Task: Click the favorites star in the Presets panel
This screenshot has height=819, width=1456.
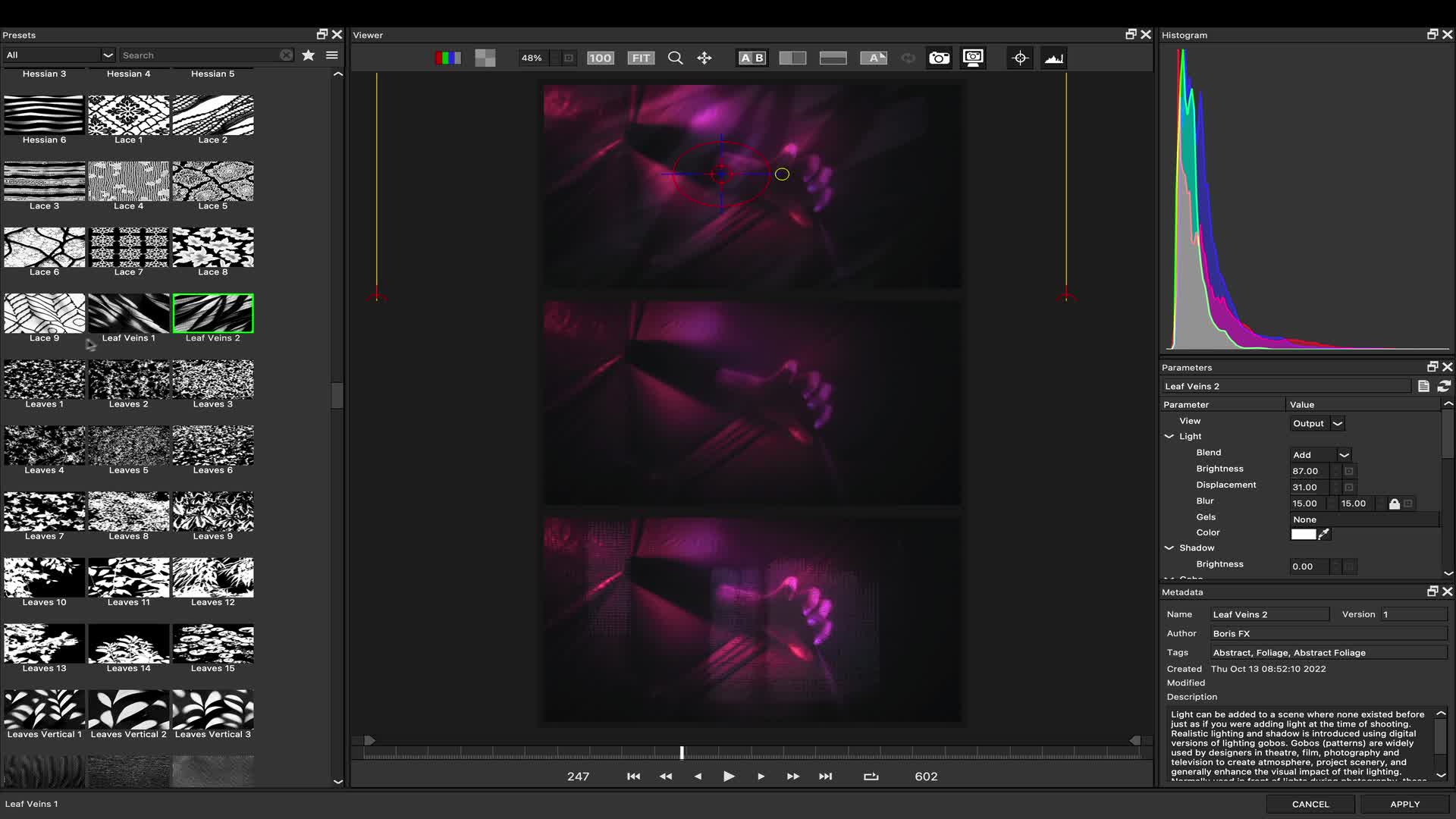Action: 308,55
